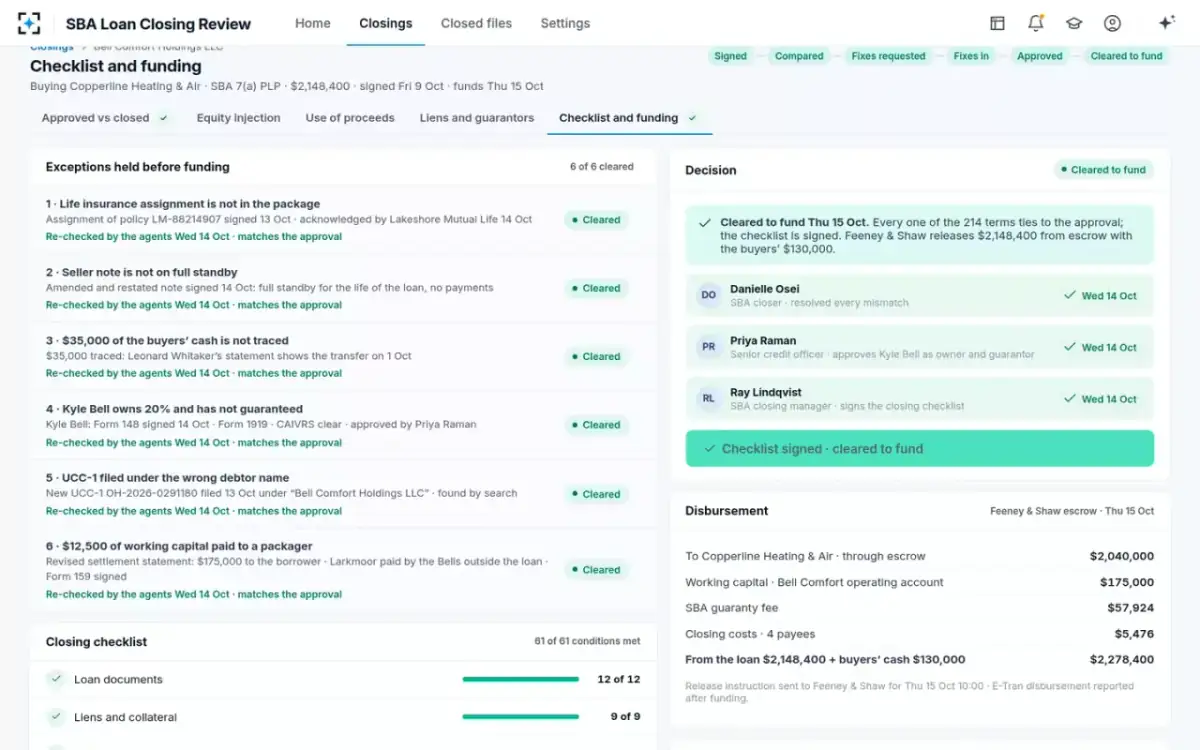Open the Closed files tab
The width and height of the screenshot is (1200, 750).
coord(476,23)
